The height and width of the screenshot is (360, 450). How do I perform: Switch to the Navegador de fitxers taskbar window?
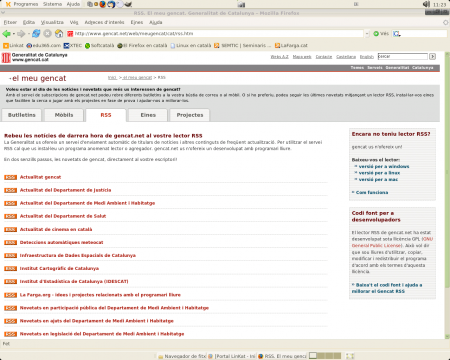pyautogui.click(x=182, y=356)
